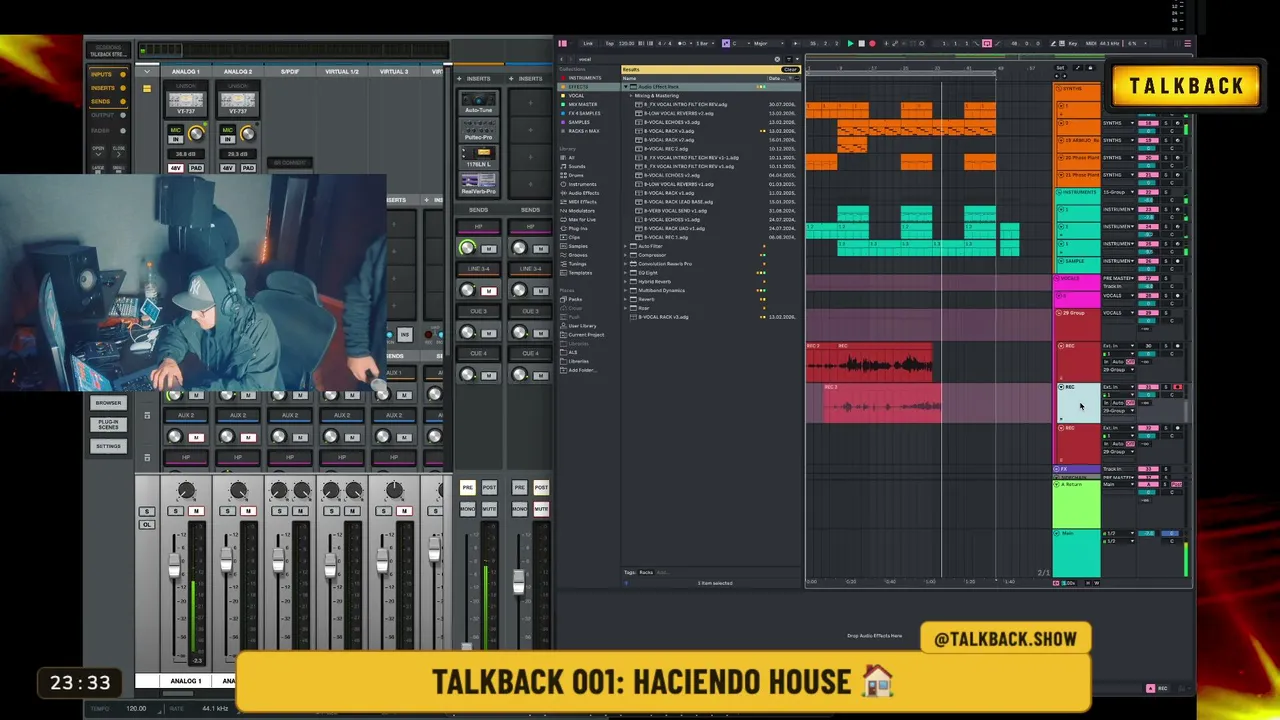The width and height of the screenshot is (1280, 720).
Task: Click the Tap tempo button
Action: [609, 44]
